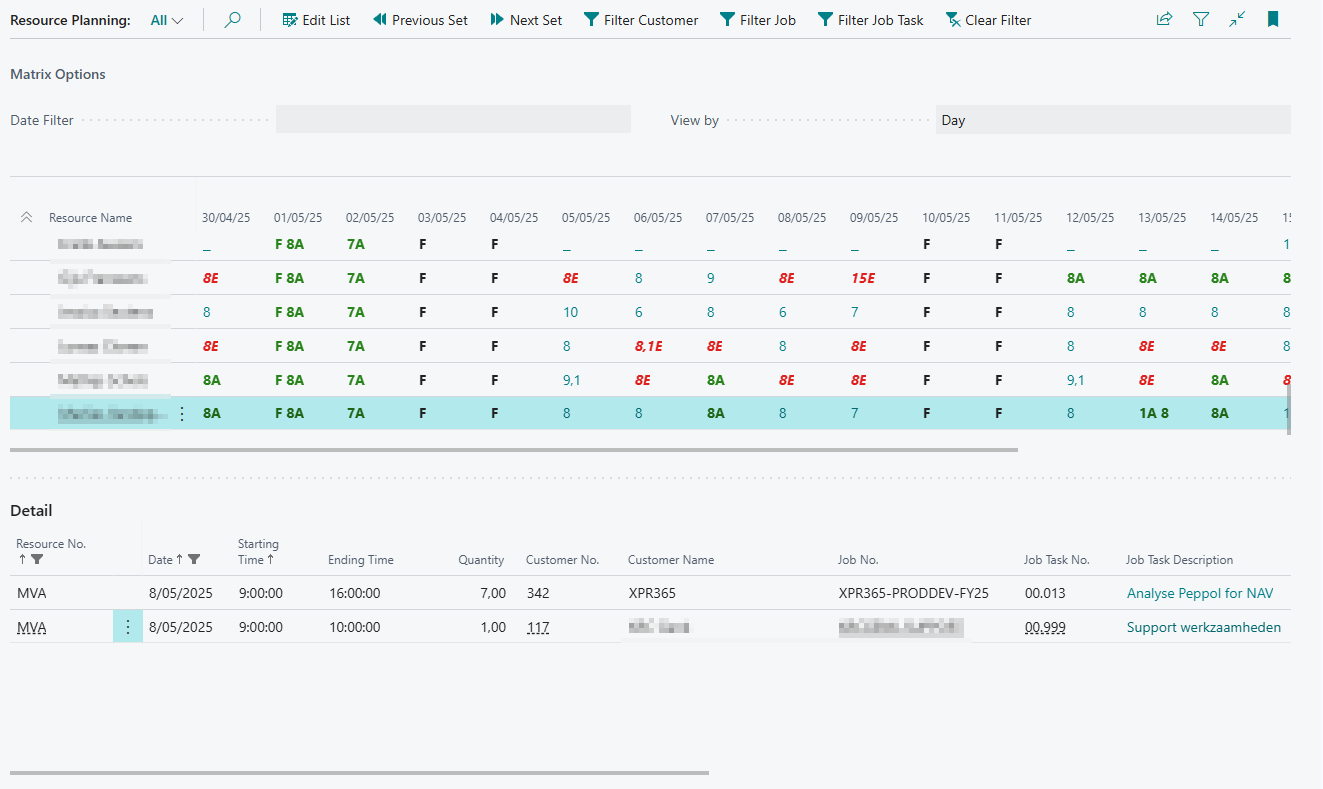
Task: Open three-dot menu on second MVA detail row
Action: [128, 627]
